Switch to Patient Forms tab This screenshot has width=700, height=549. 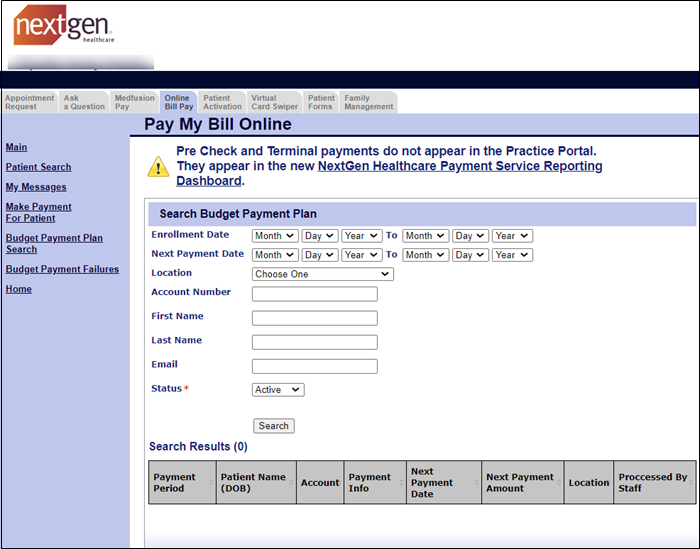pyautogui.click(x=321, y=102)
